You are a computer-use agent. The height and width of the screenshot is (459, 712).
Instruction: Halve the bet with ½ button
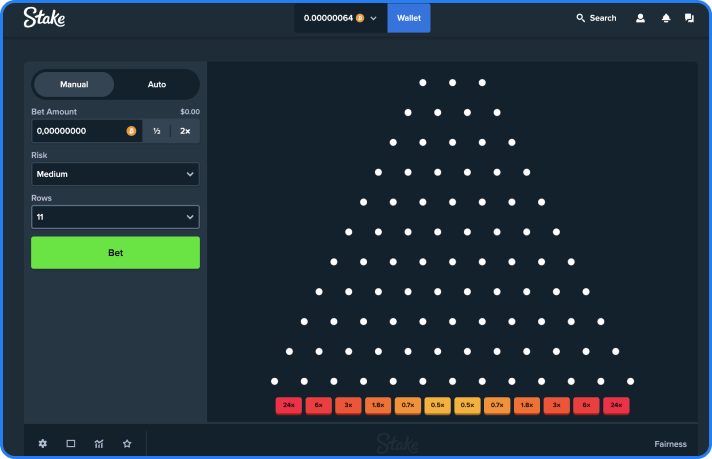[x=157, y=131]
